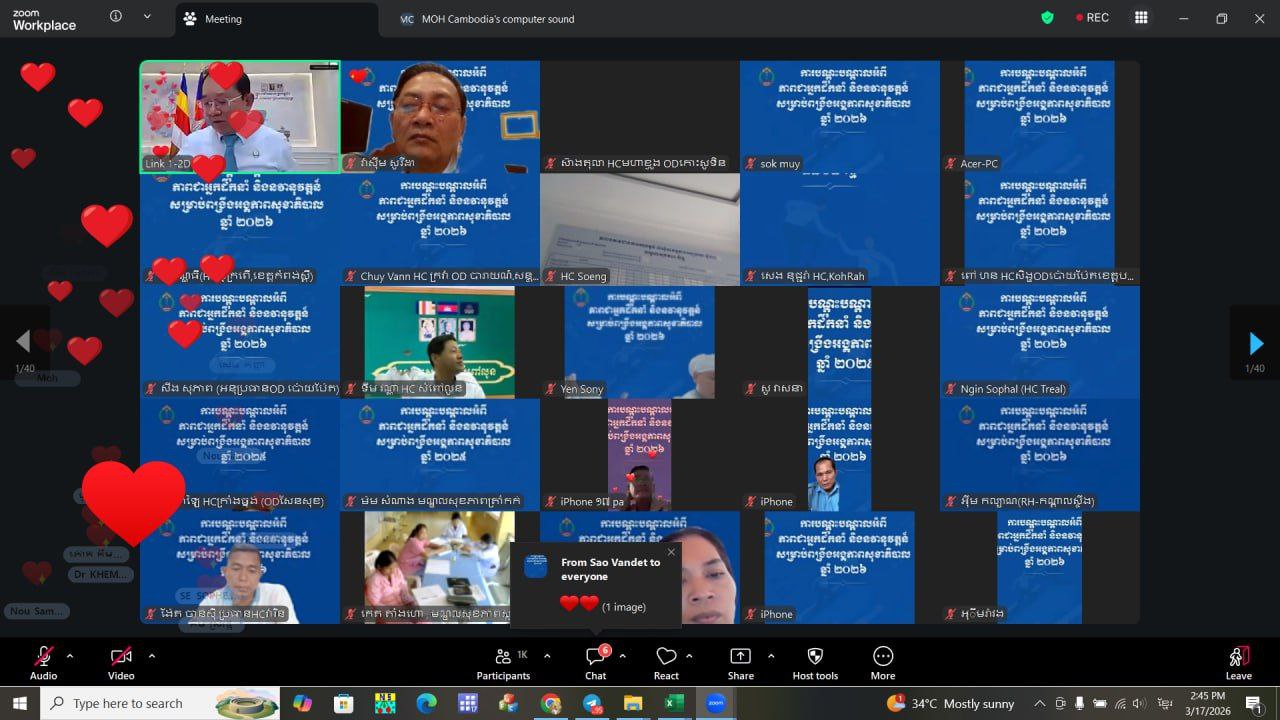Open the More options menu
Image resolution: width=1280 pixels, height=720 pixels.
pyautogui.click(x=882, y=662)
